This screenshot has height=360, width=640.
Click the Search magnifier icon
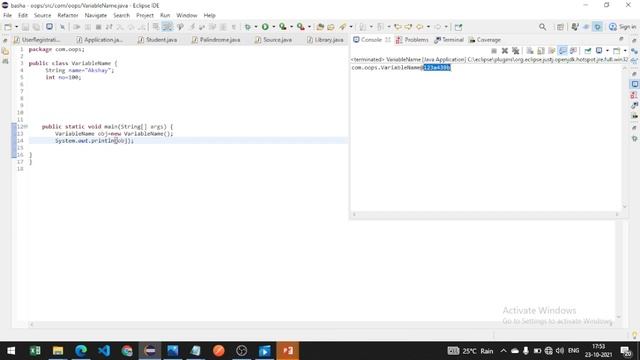pos(542,27)
